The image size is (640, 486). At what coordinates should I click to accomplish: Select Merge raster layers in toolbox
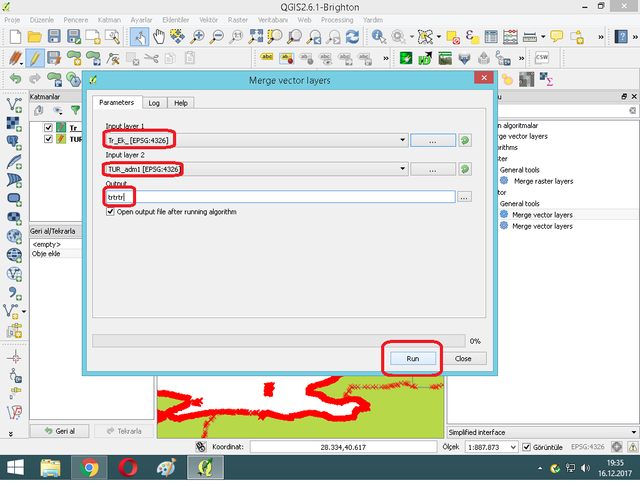click(x=543, y=181)
